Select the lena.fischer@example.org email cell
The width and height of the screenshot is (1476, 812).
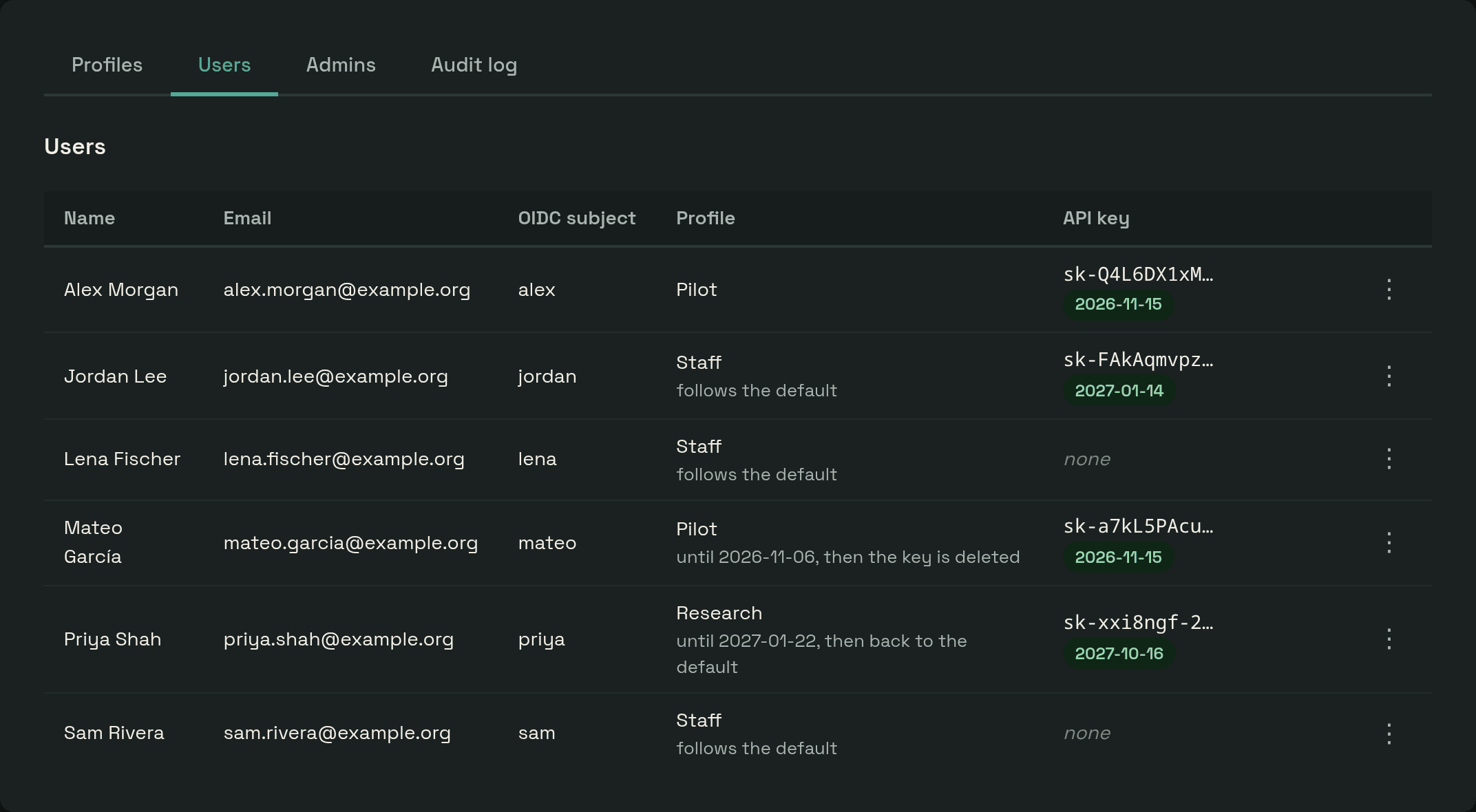(x=344, y=459)
